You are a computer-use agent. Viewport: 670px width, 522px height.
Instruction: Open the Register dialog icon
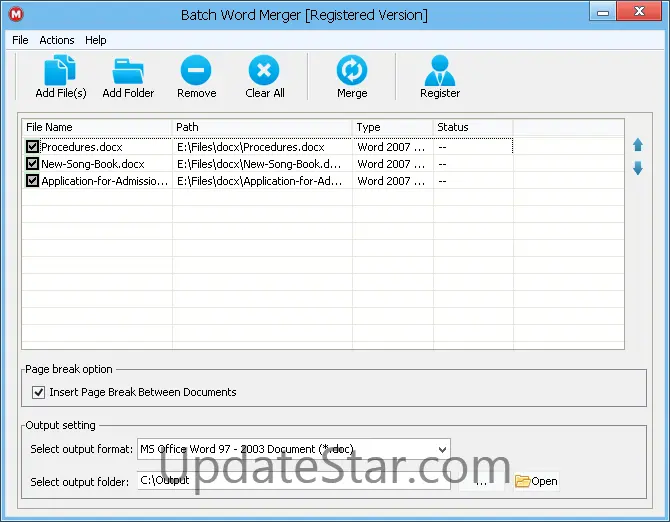tap(440, 70)
